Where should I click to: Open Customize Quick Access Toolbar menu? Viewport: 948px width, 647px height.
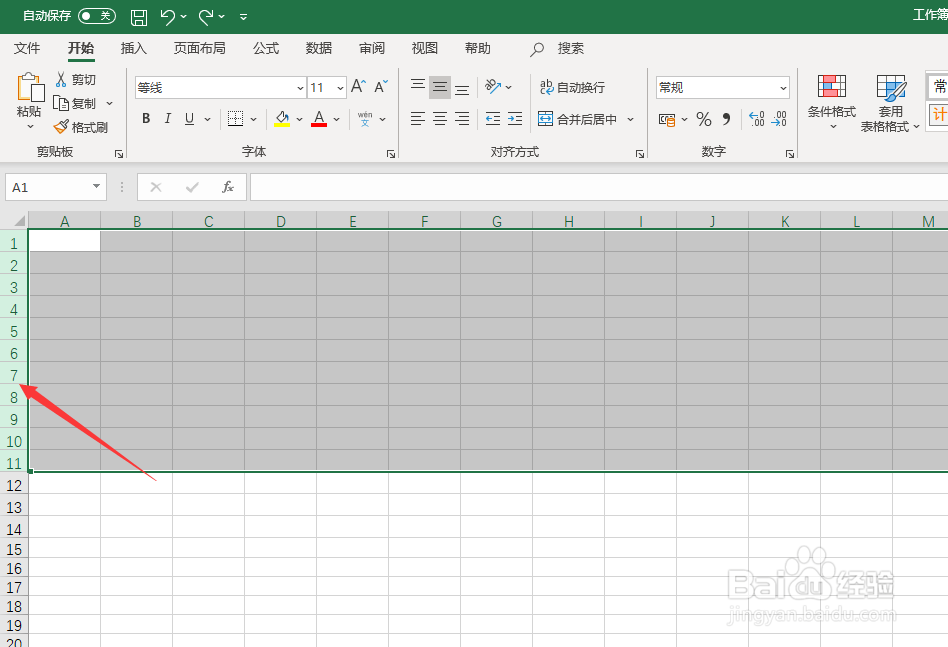tap(244, 17)
